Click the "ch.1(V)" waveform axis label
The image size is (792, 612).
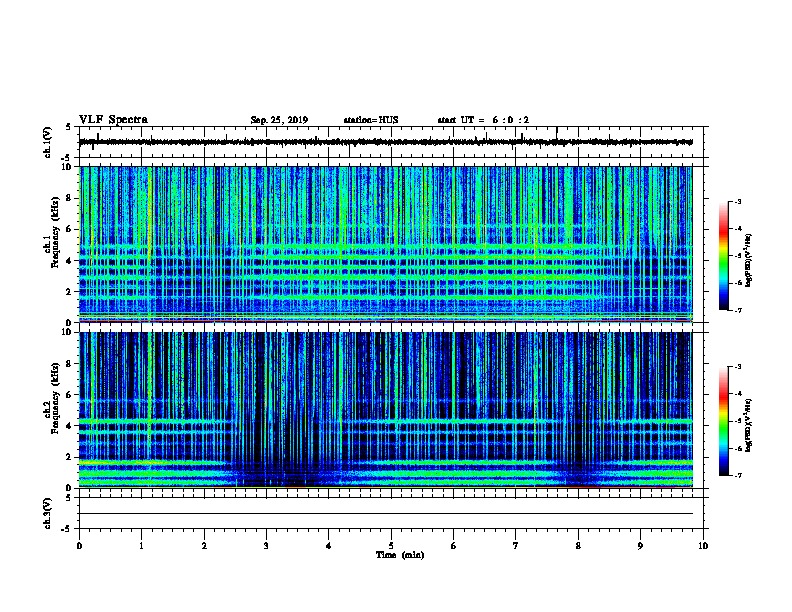pyautogui.click(x=48, y=142)
